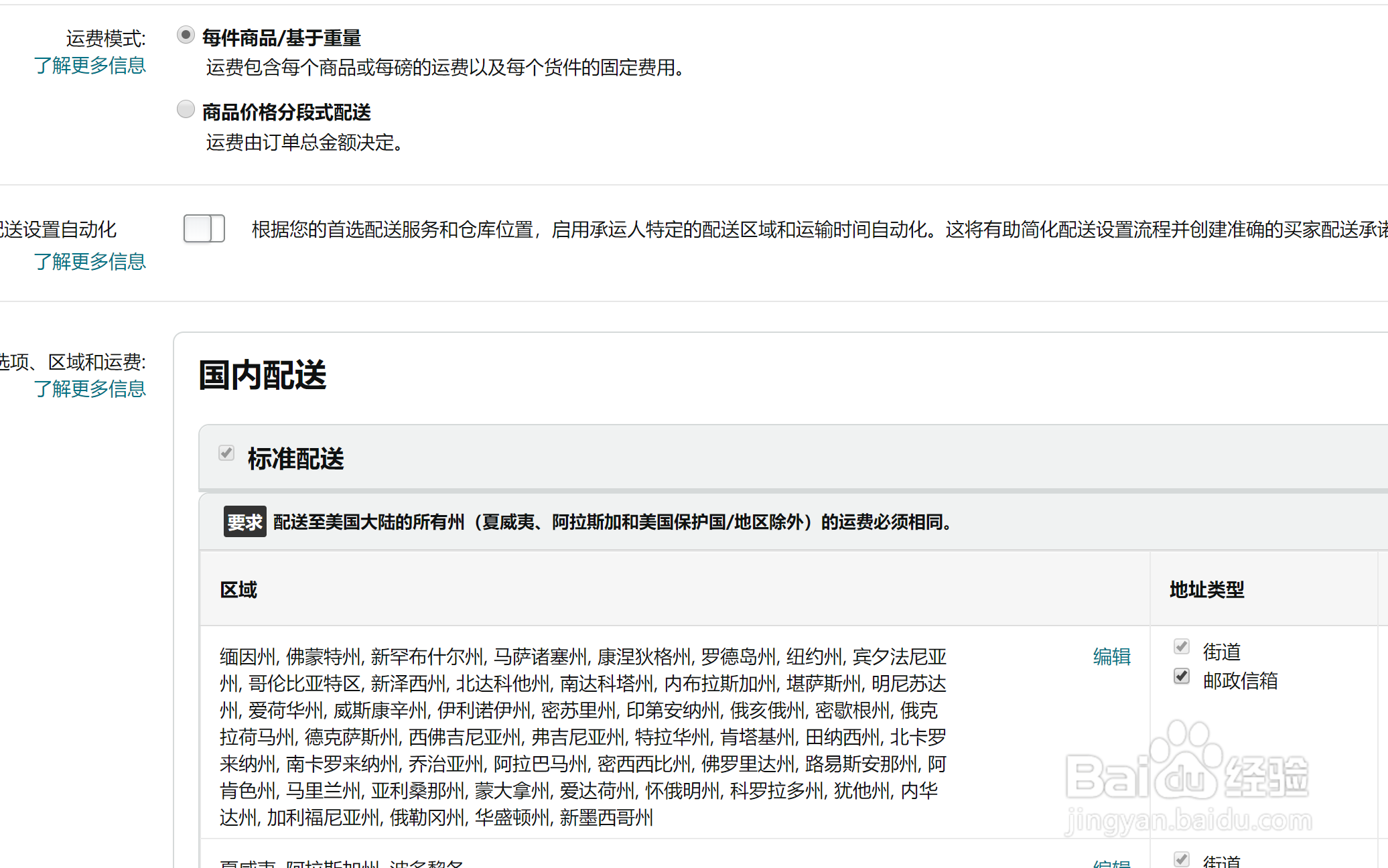1388x868 pixels.
Task: Click the black 要求 badge
Action: point(245,522)
